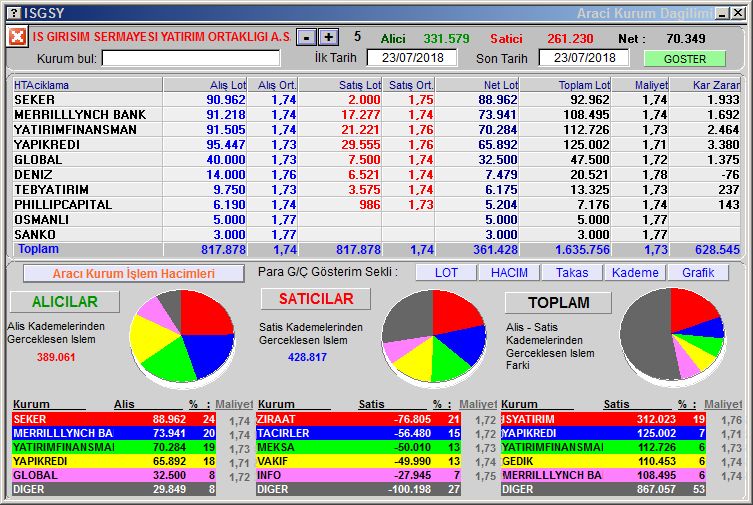Image resolution: width=753 pixels, height=505 pixels.
Task: Sort by HTAciklama column header
Action: [x=87, y=85]
